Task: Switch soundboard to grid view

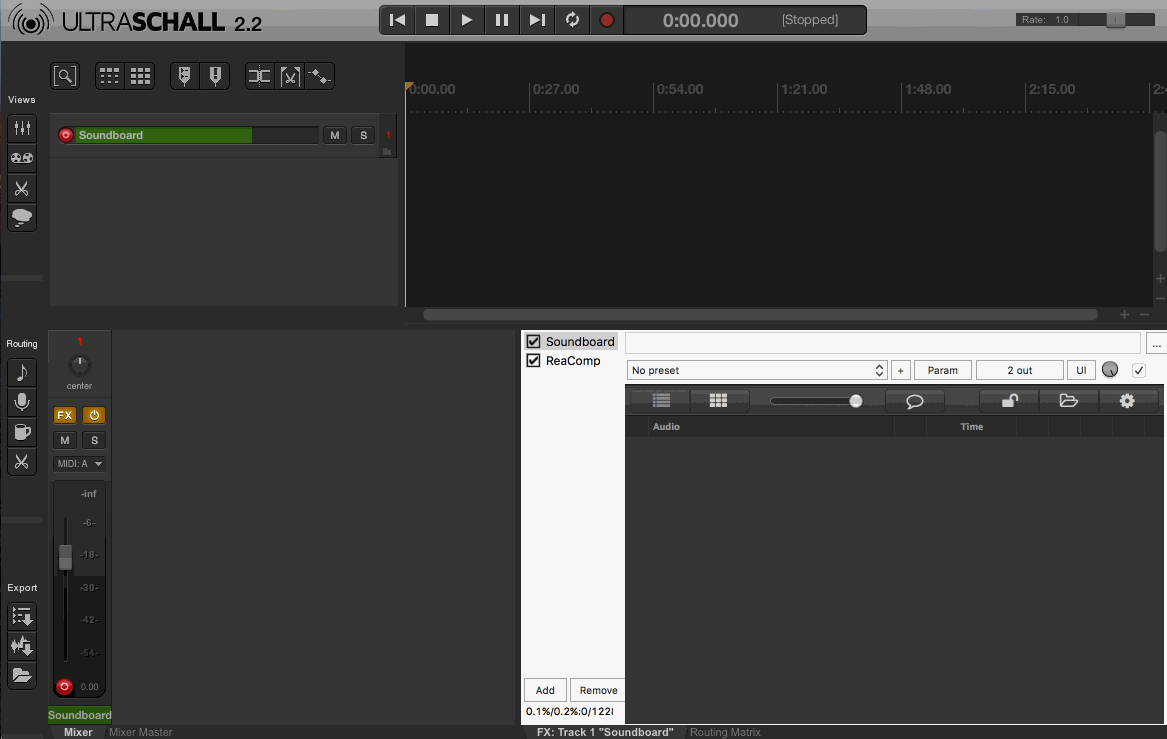Action: click(x=718, y=400)
